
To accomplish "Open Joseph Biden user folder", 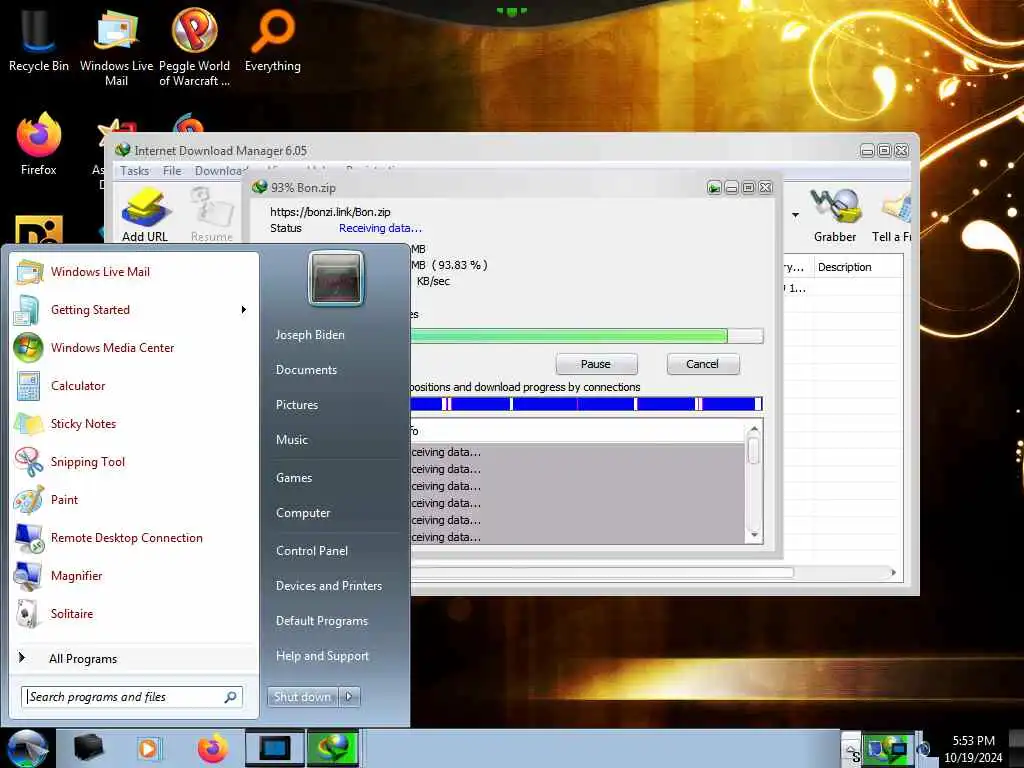I will point(310,334).
